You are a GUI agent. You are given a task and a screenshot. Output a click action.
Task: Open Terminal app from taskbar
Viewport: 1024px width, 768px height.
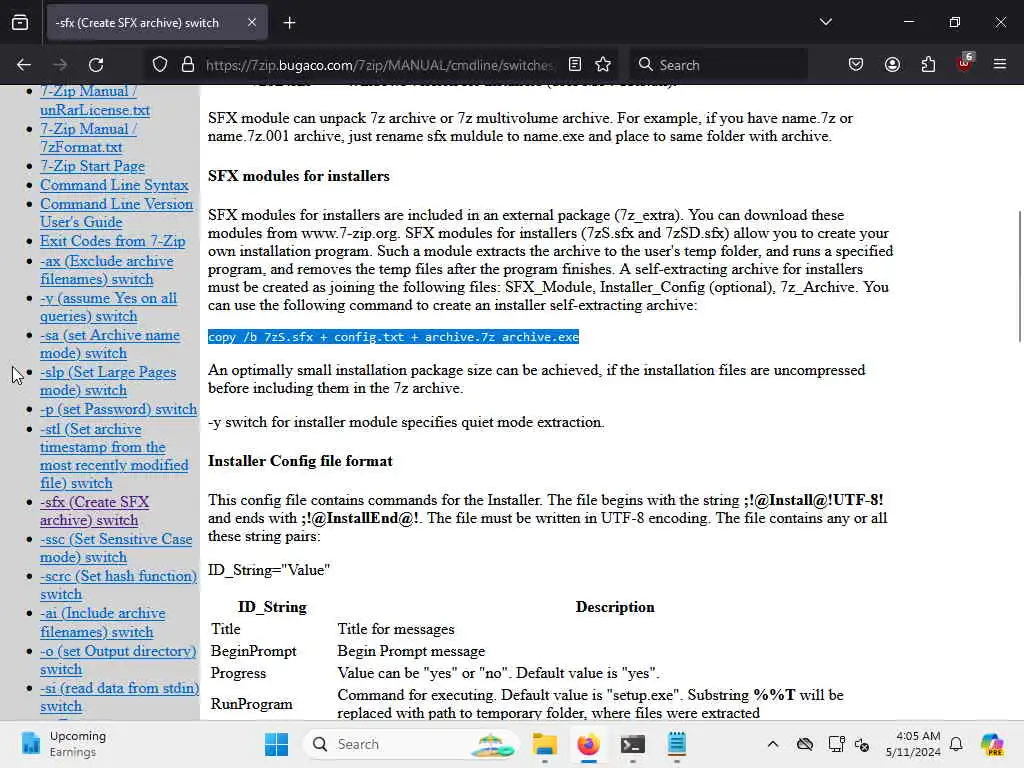633,744
